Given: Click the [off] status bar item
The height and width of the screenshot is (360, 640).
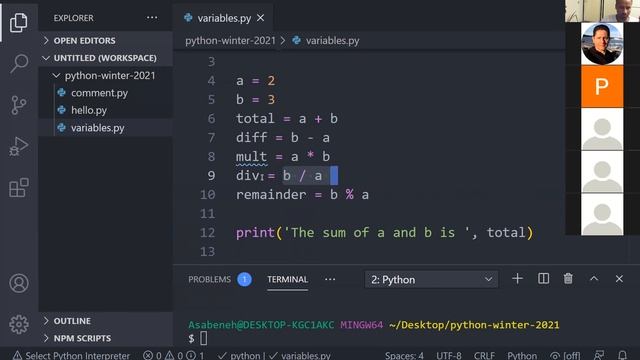Looking at the screenshot, I should (x=565, y=355).
